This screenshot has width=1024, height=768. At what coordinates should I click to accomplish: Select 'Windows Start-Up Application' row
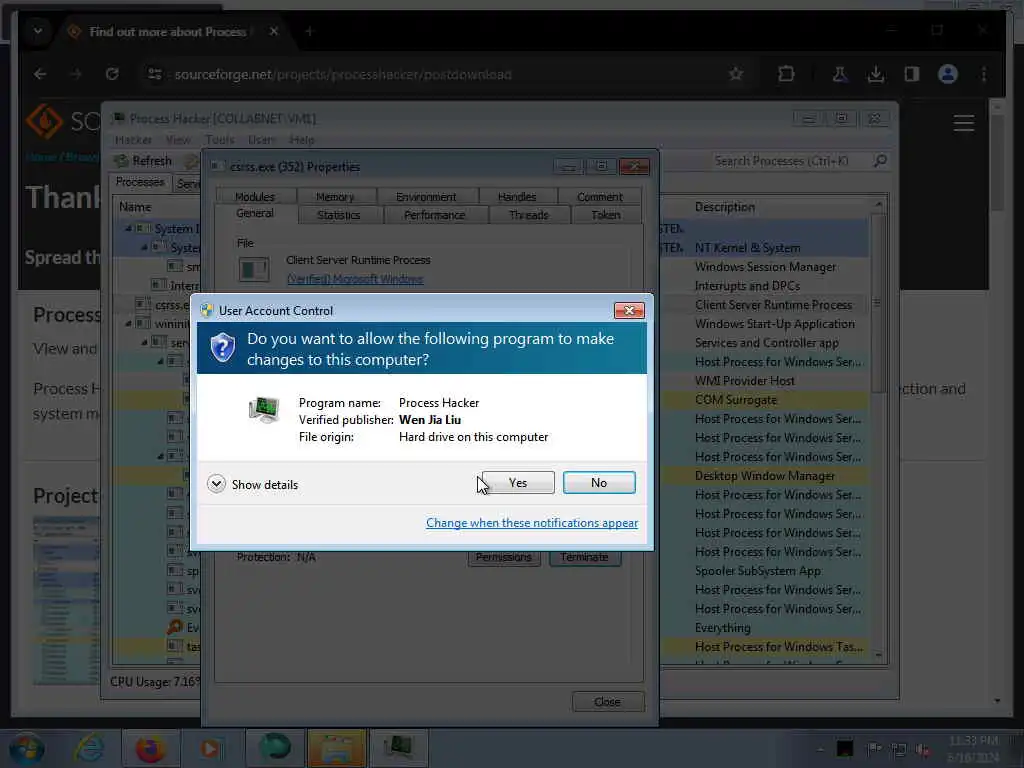[x=775, y=324]
